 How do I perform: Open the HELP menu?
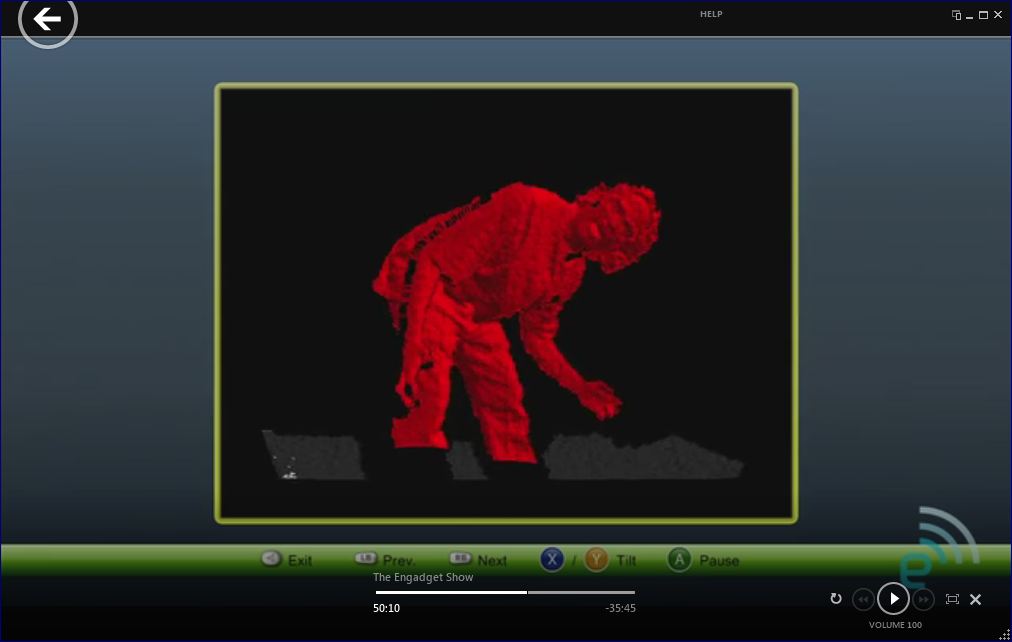[x=711, y=14]
